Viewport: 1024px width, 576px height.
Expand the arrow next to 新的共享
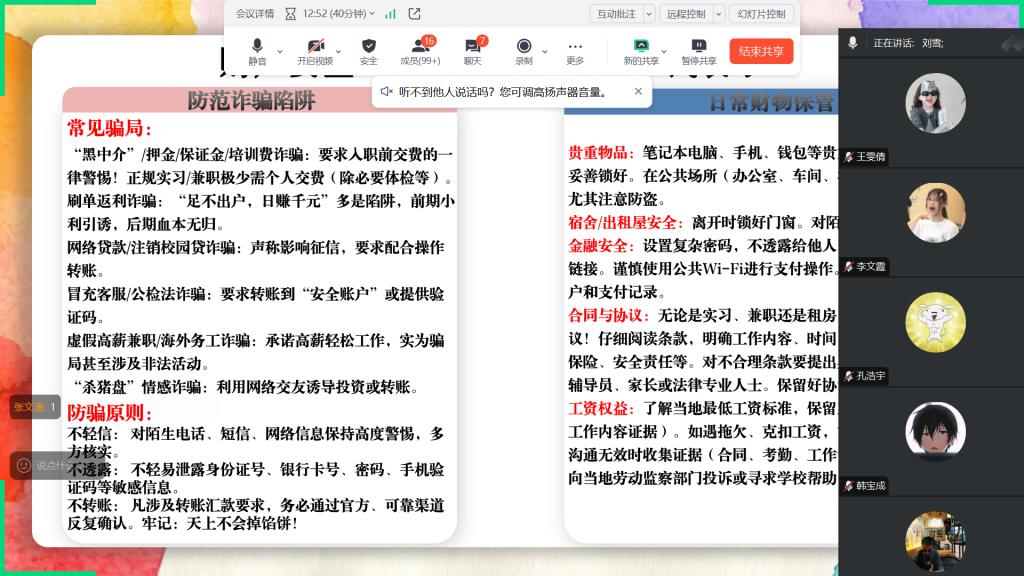[664, 51]
